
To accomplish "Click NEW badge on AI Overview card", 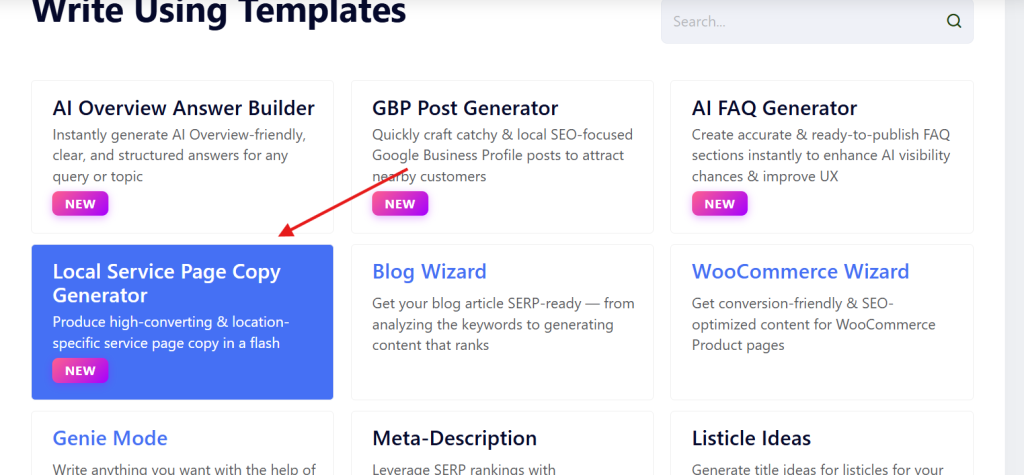I will 80,204.
